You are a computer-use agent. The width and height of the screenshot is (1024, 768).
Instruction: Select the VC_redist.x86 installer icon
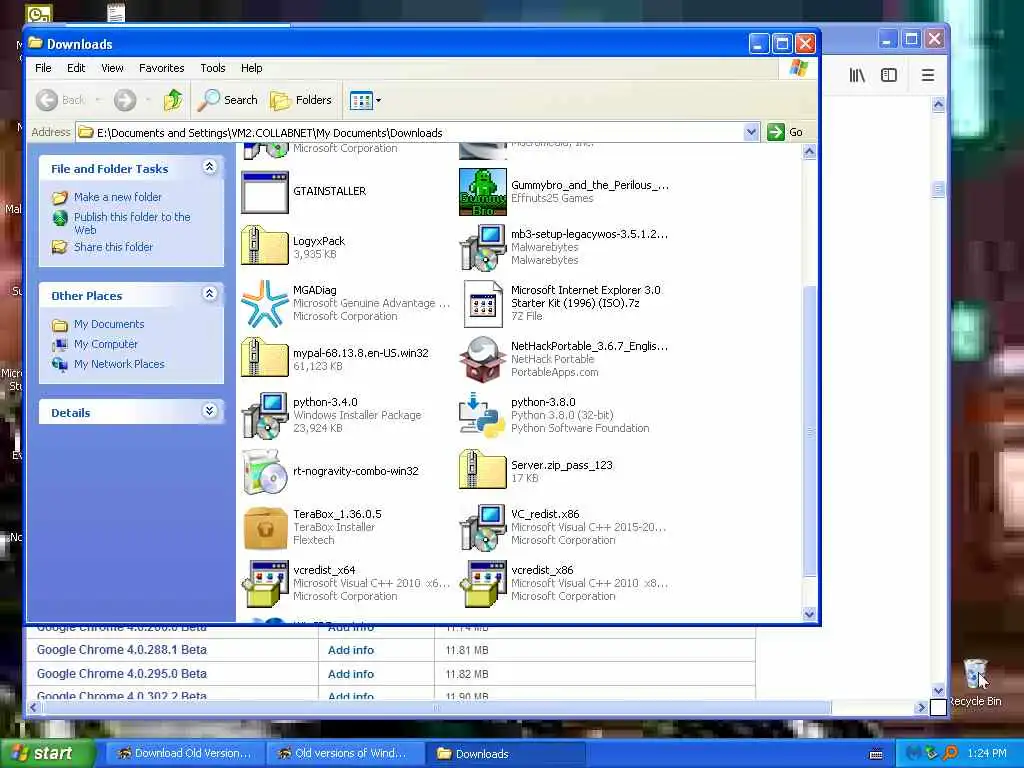[483, 528]
